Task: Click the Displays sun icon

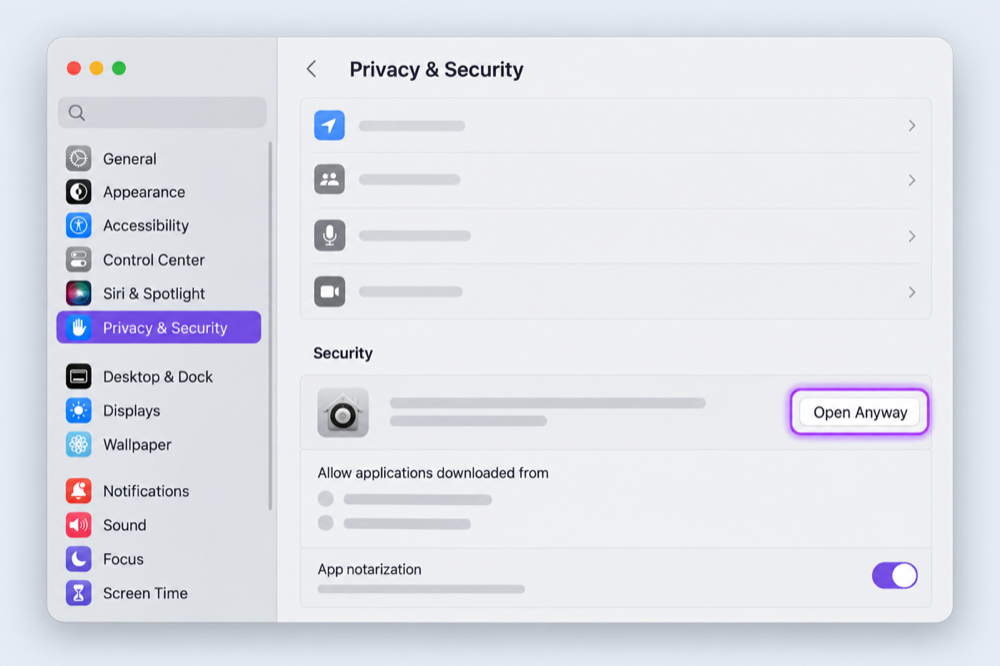Action: tap(78, 410)
